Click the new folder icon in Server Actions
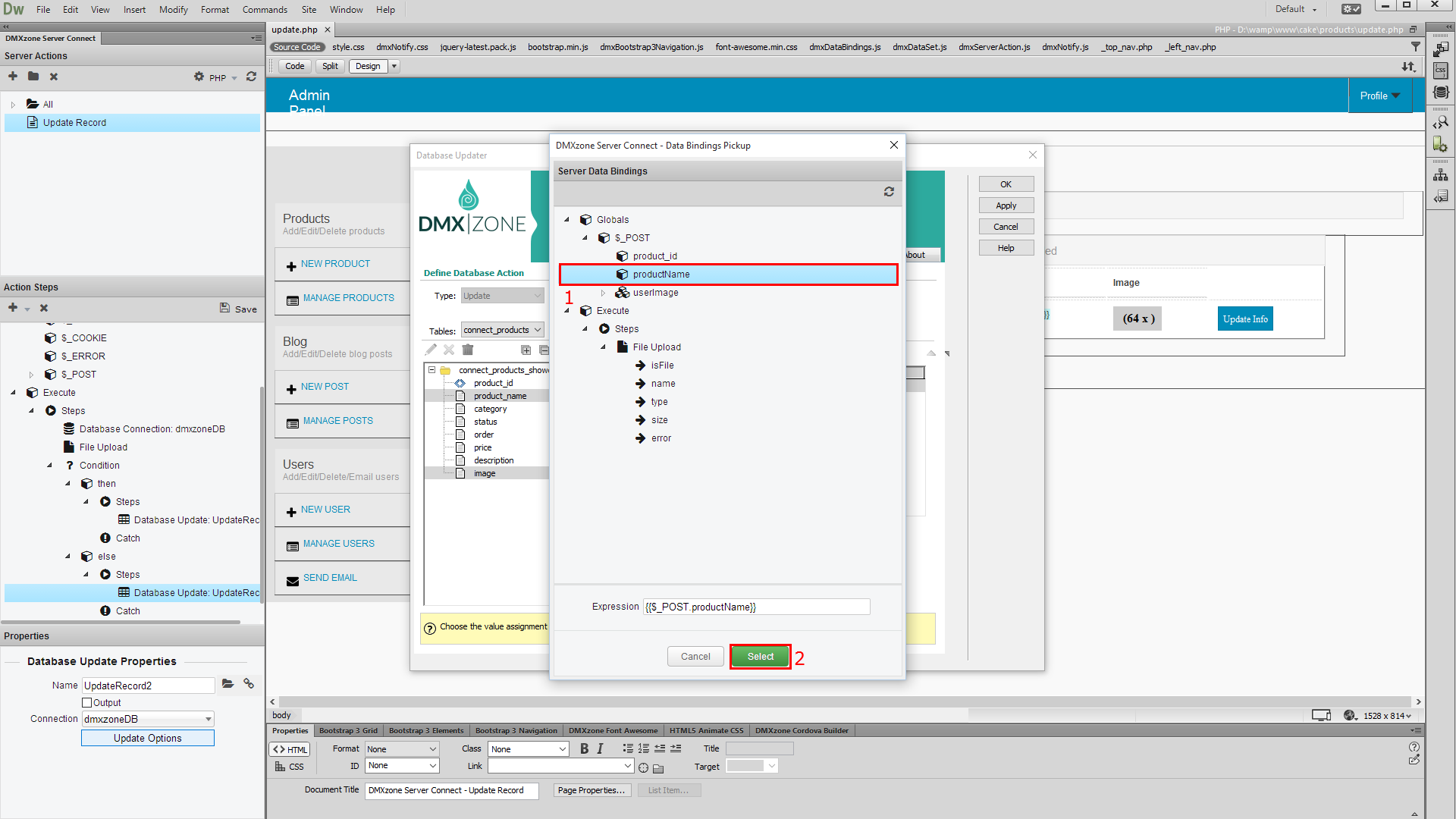Screen dimensions: 1456x819 [x=33, y=77]
